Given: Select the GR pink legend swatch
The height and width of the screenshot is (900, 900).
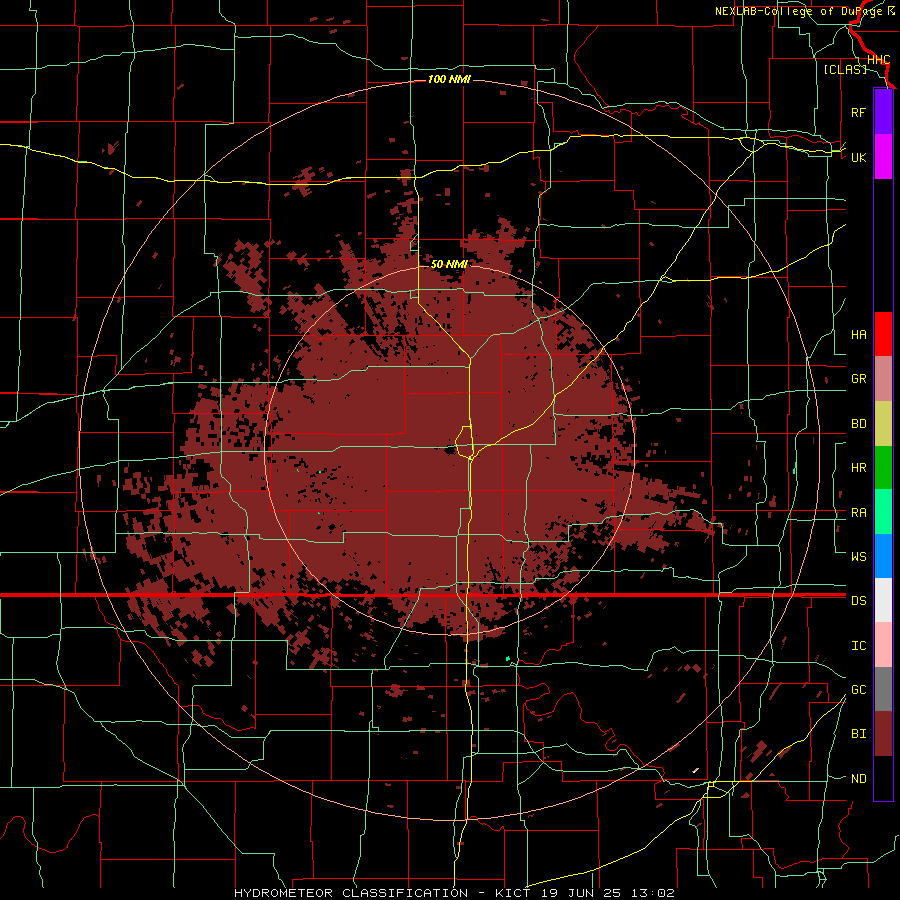Looking at the screenshot, I should pyautogui.click(x=883, y=379).
